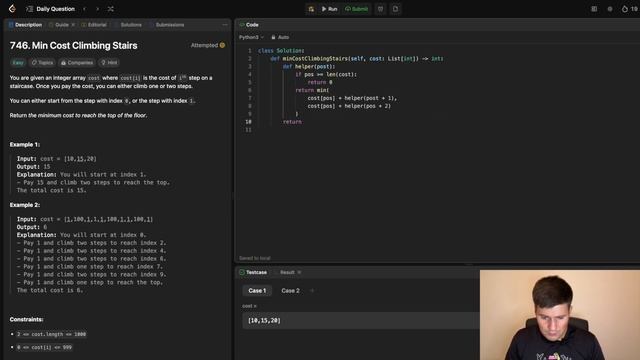Open the problem list panel icon

coord(29,9)
